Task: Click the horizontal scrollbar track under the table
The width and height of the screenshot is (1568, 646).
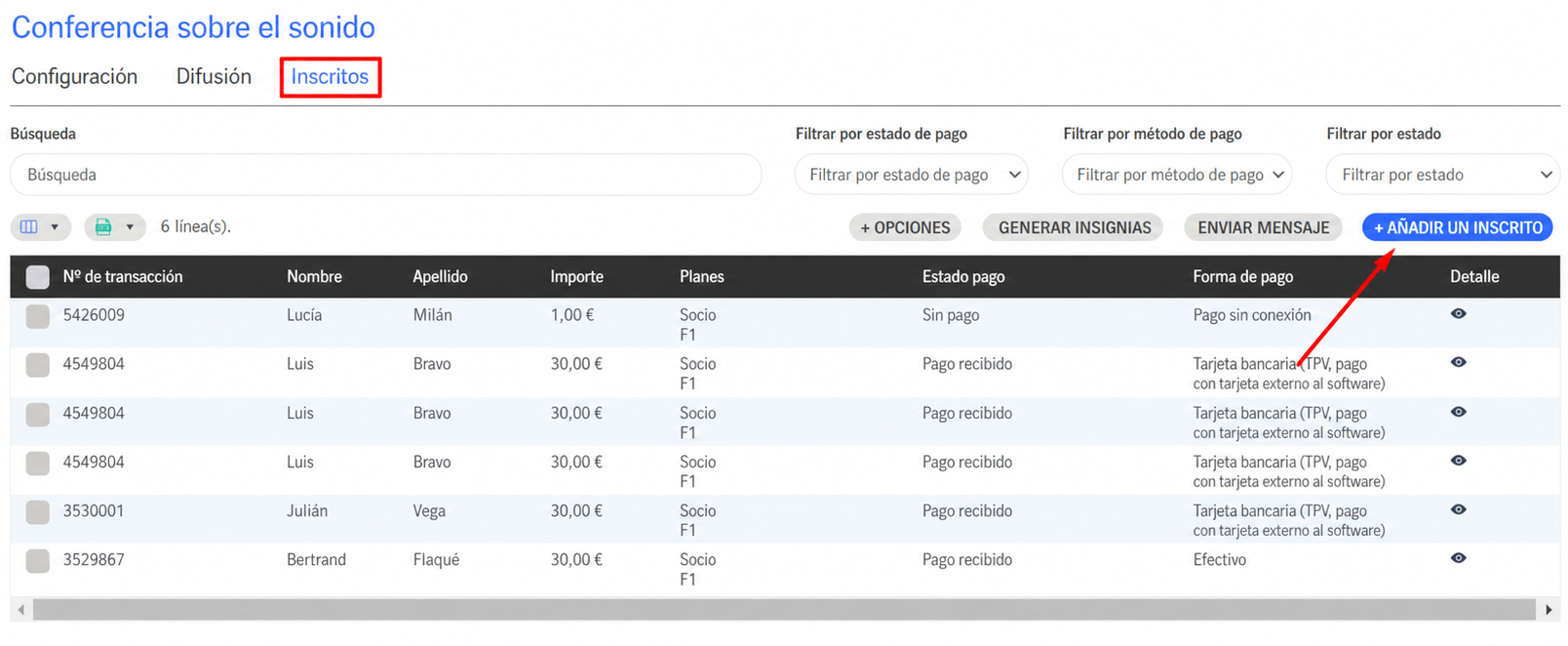Action: click(784, 610)
